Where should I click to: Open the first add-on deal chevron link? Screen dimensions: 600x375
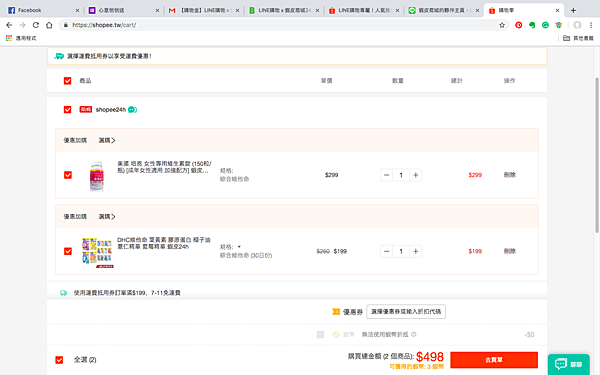pos(107,140)
